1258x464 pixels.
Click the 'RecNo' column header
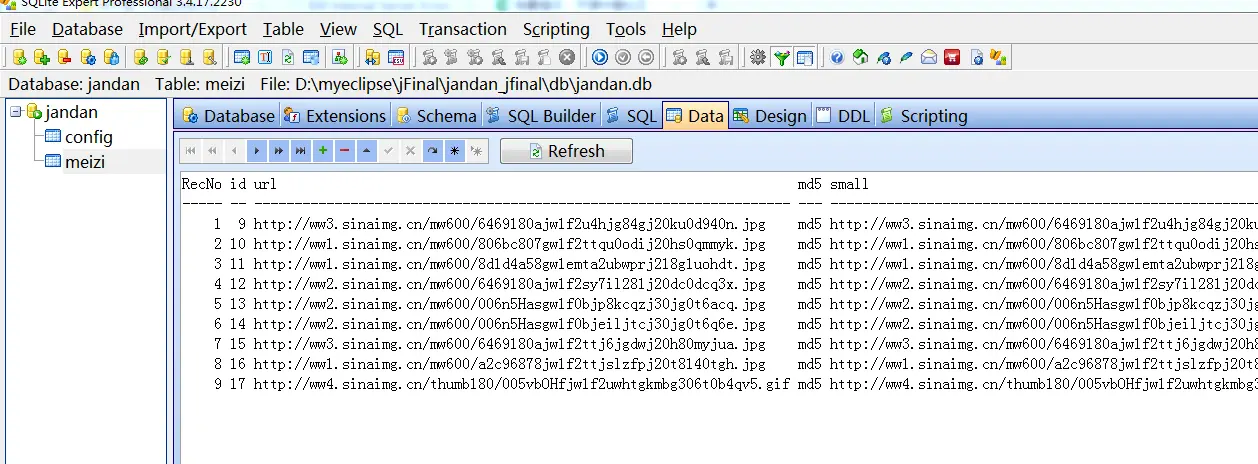[x=201, y=184]
